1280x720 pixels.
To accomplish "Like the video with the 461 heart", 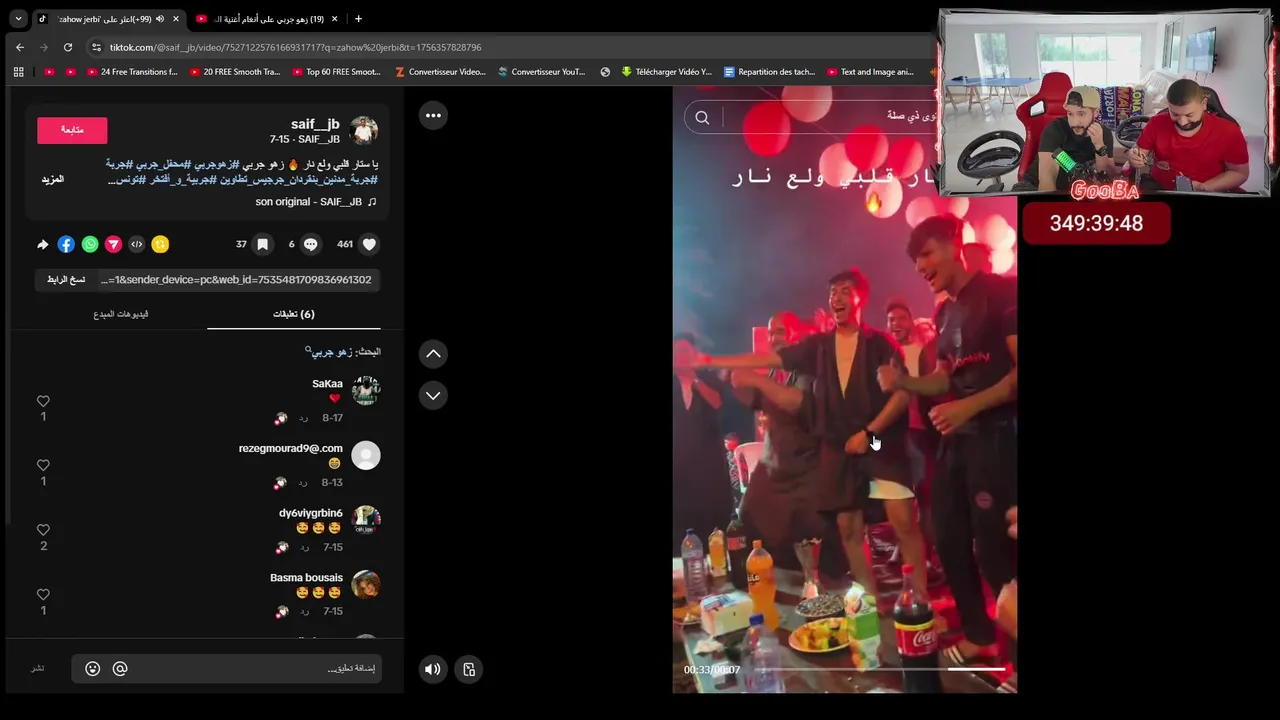I will 369,244.
